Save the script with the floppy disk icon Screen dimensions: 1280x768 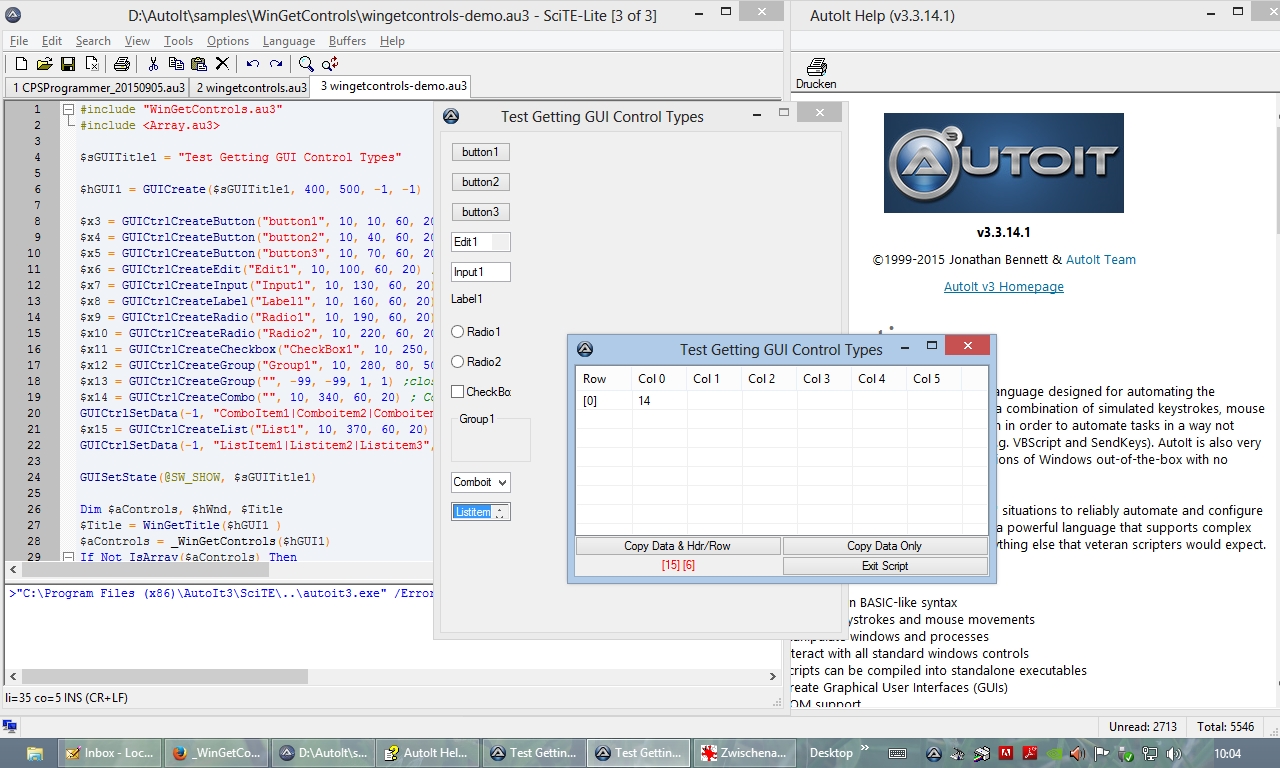click(x=68, y=64)
